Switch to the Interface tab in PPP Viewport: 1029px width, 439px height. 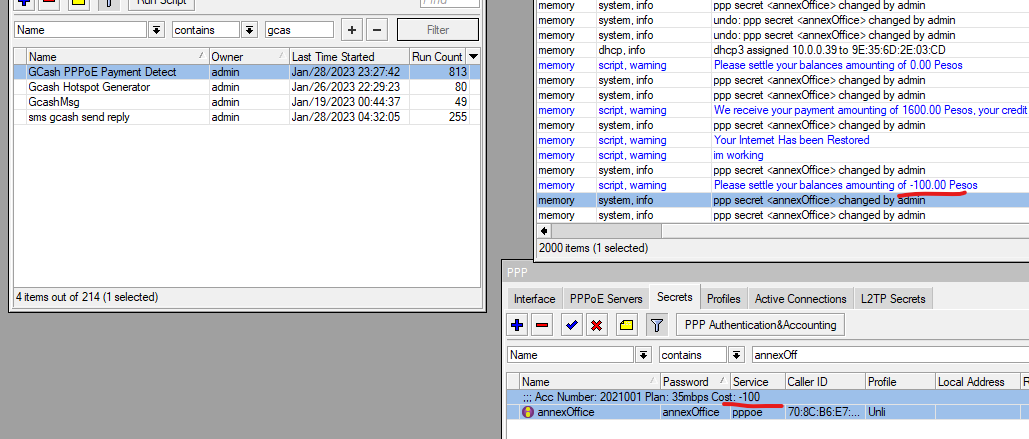pos(534,299)
